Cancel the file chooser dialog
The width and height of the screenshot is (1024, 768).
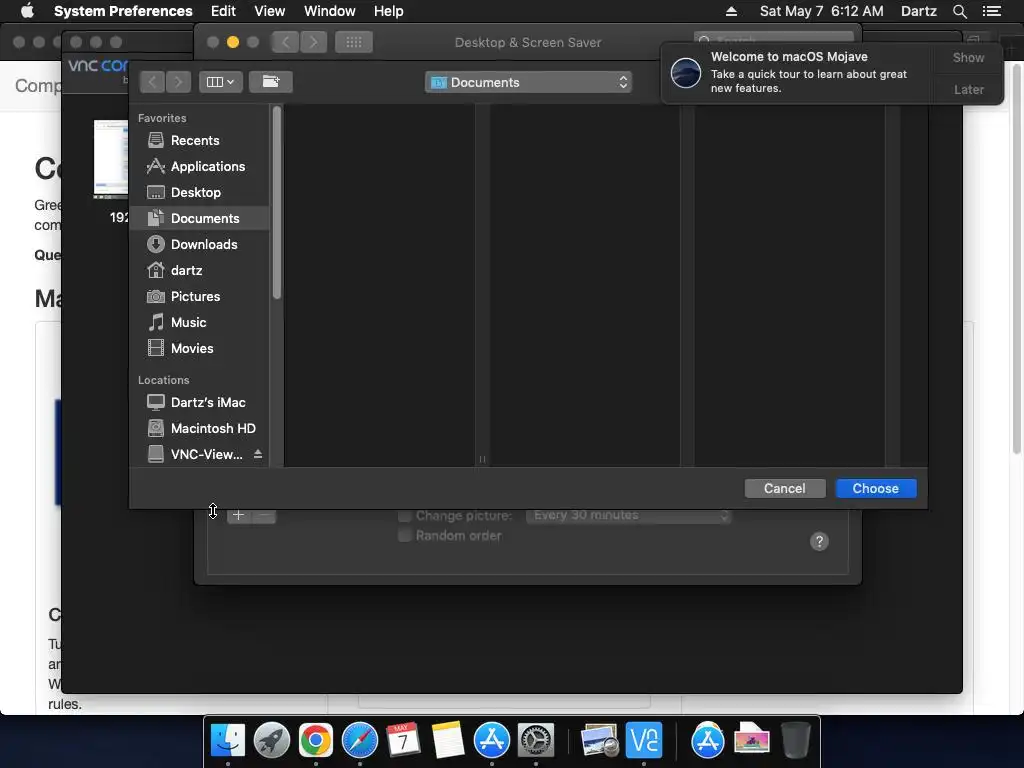(784, 488)
